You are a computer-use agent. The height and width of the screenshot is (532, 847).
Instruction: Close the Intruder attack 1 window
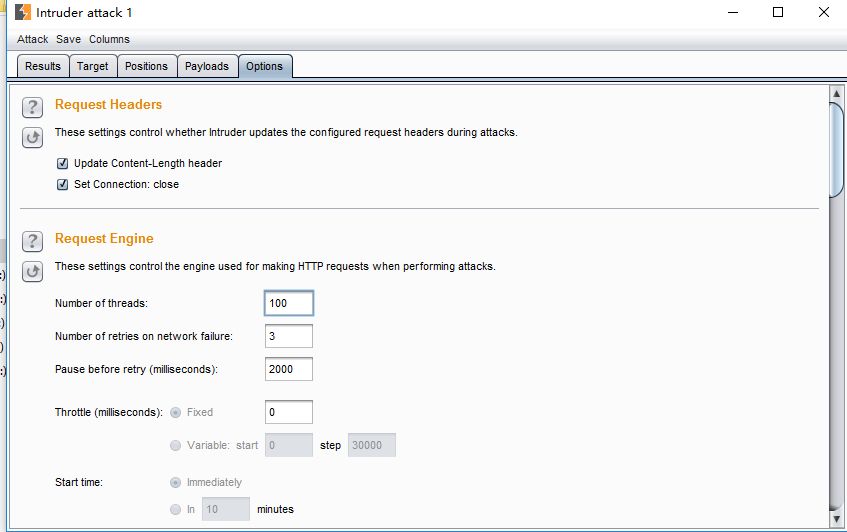824,12
